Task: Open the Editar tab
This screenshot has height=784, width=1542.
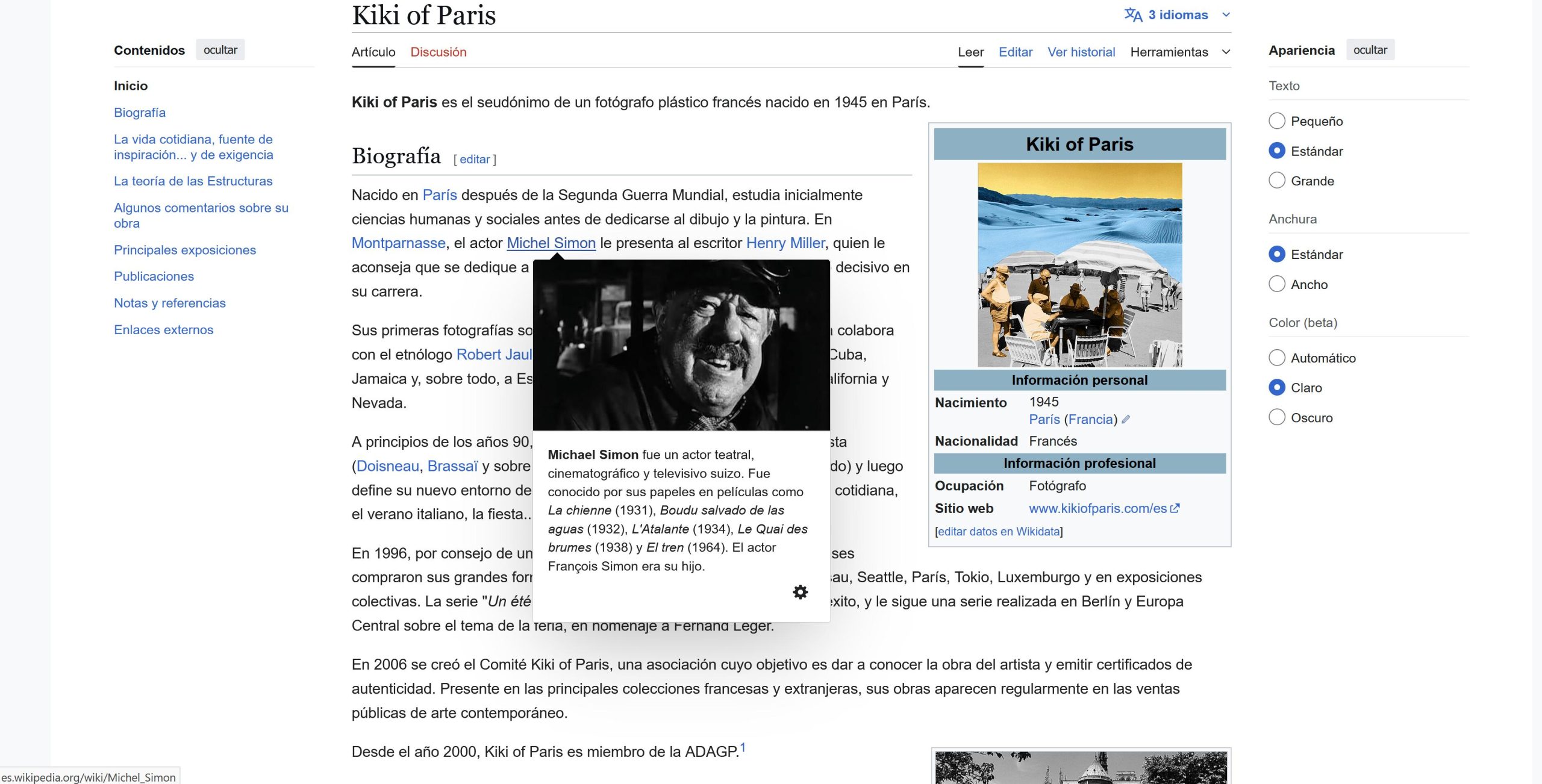Action: coord(1016,52)
